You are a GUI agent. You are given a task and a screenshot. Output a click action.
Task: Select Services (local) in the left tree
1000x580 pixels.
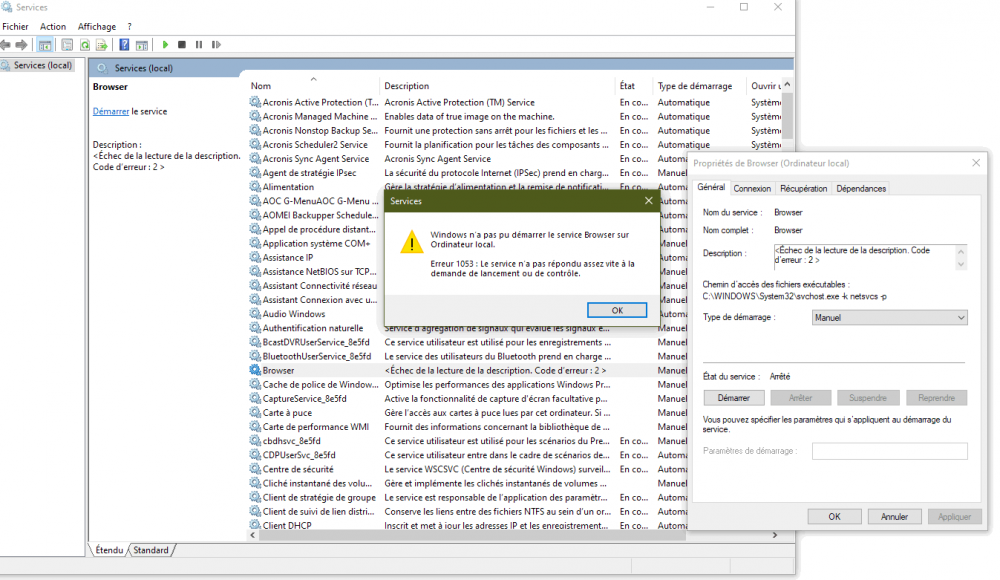(x=42, y=65)
